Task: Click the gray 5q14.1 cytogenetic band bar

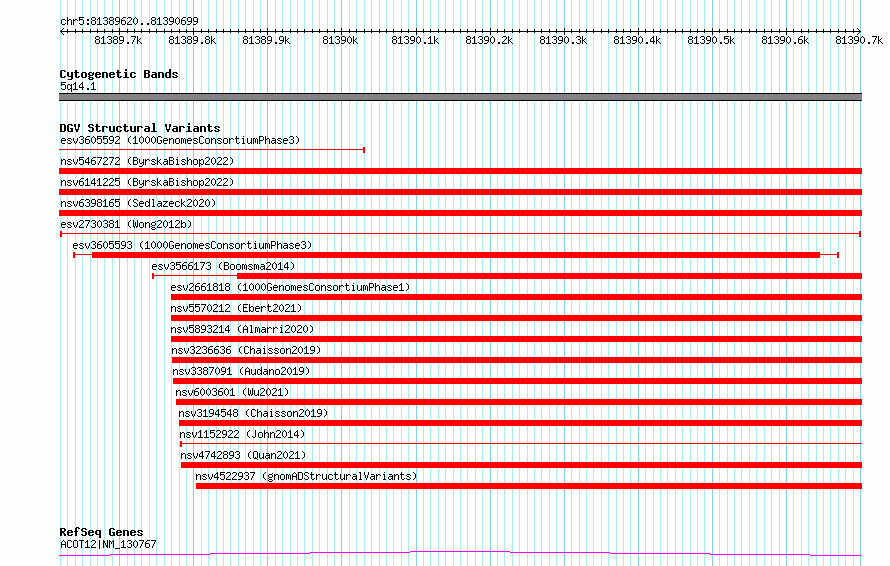Action: coord(460,97)
